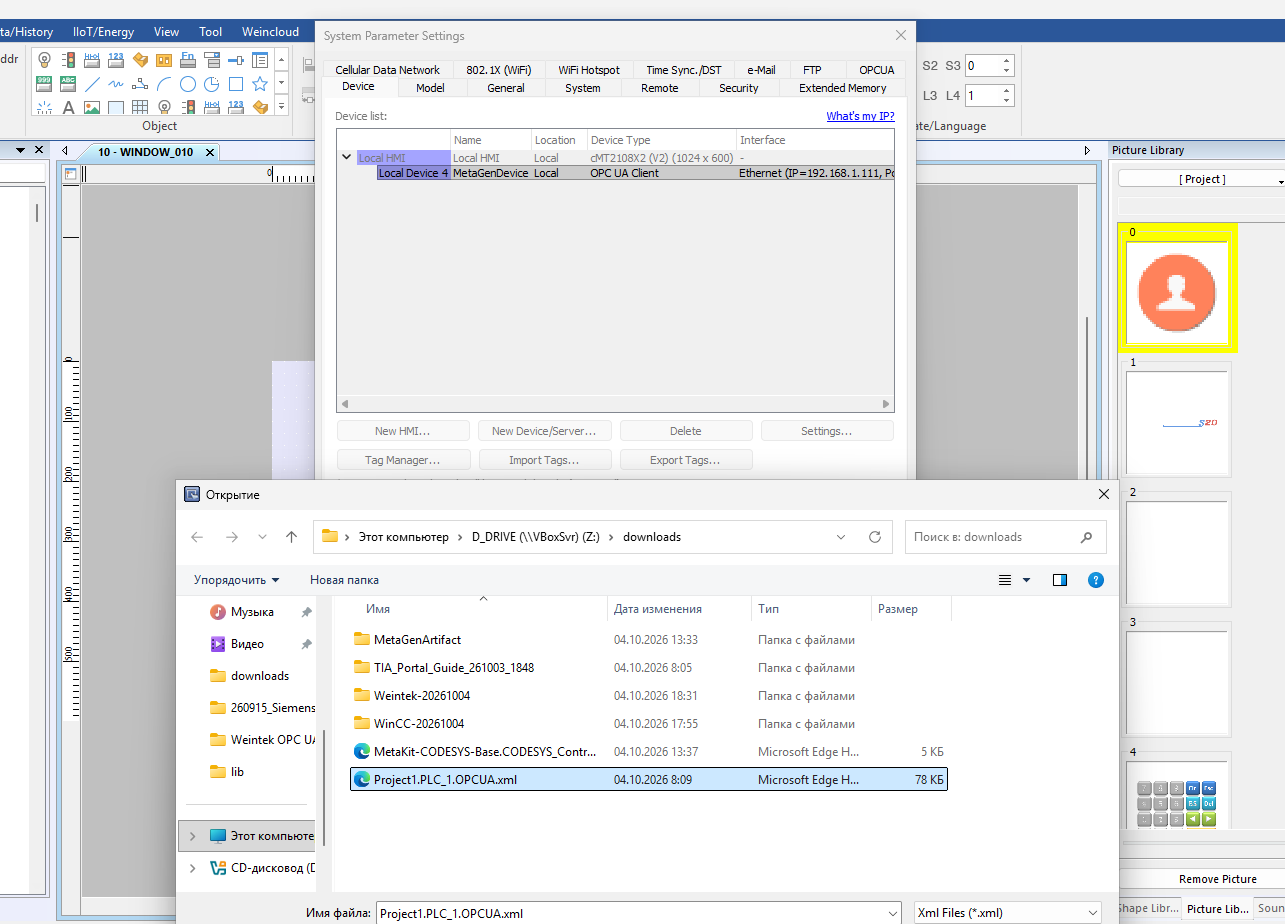Select the Numeric (999) object tool
The height and width of the screenshot is (924, 1285).
[44, 84]
